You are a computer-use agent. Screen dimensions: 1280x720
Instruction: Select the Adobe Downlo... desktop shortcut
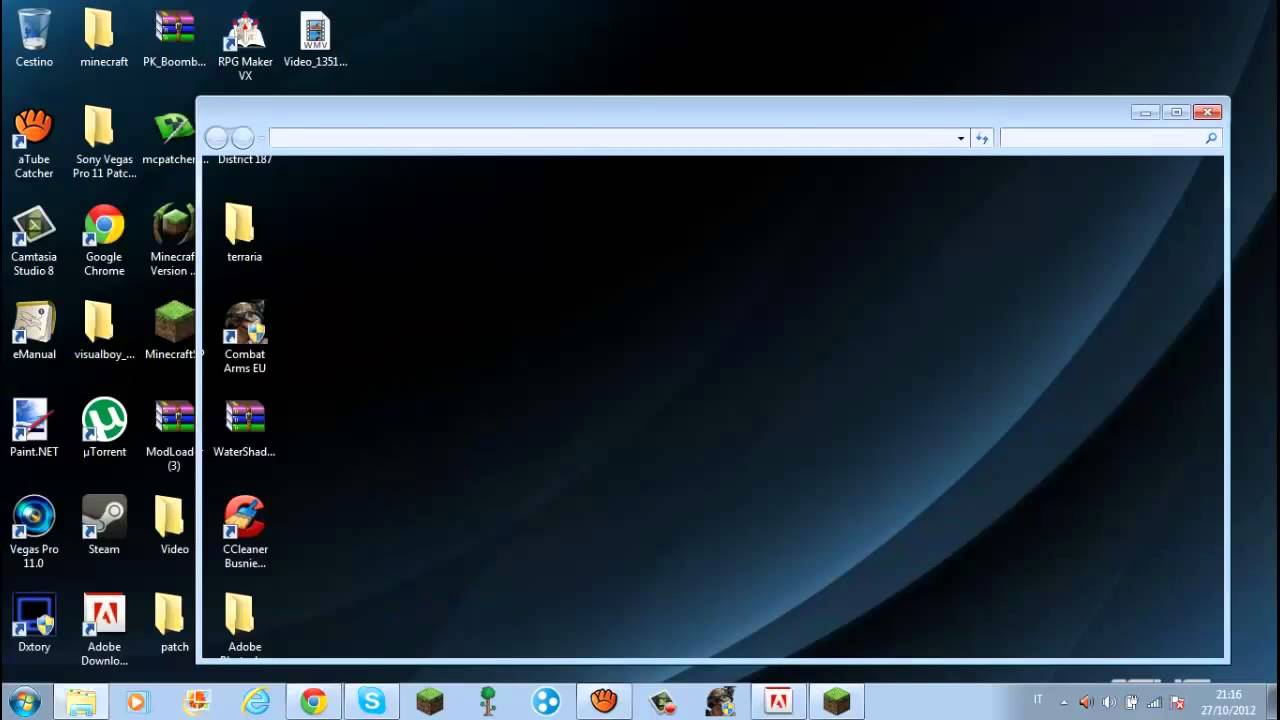[104, 630]
